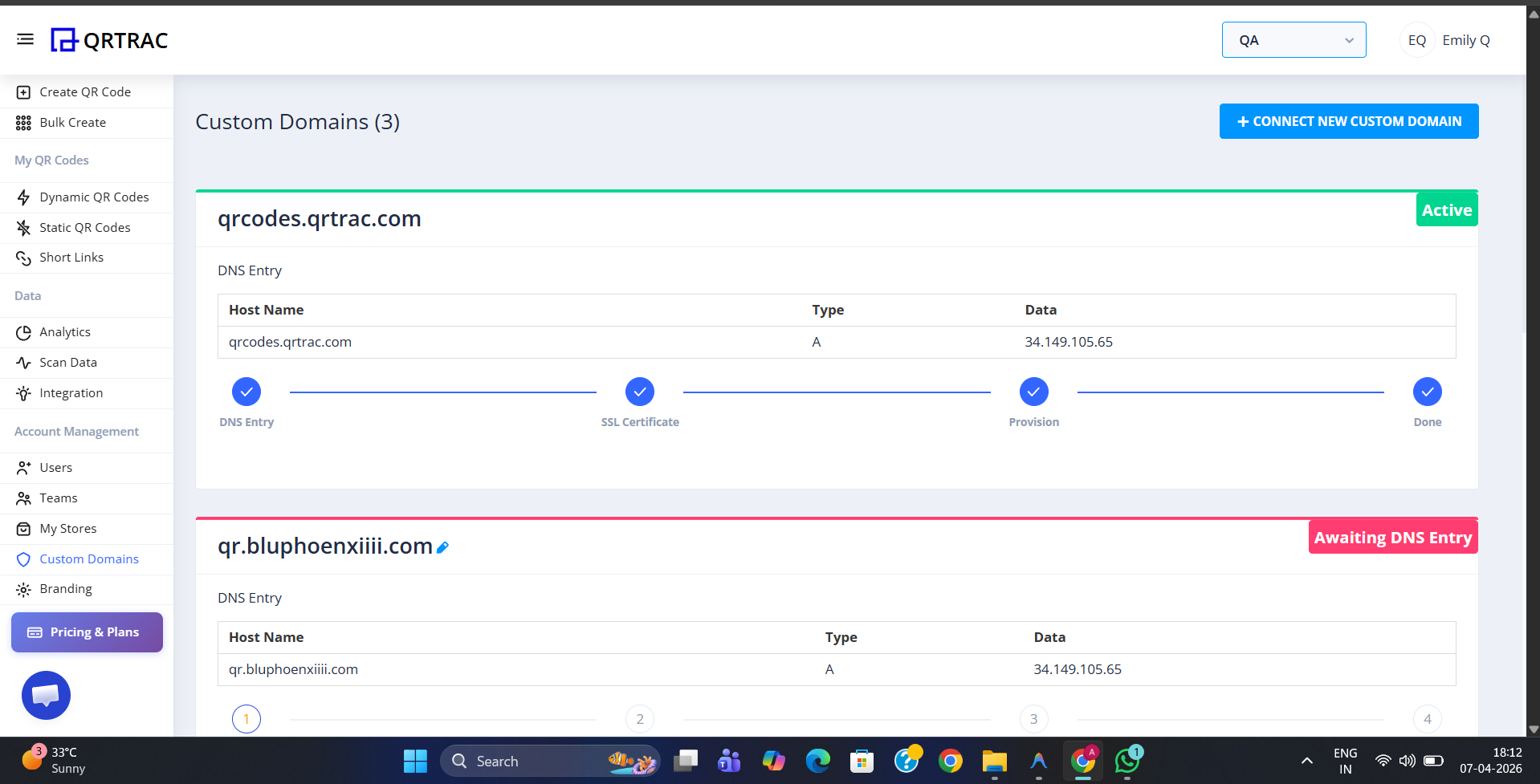
Task: Click Connect New Custom Domain button
Action: point(1348,121)
